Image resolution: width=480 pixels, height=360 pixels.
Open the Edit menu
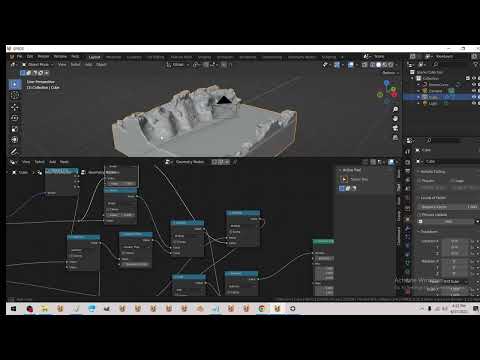[30, 57]
